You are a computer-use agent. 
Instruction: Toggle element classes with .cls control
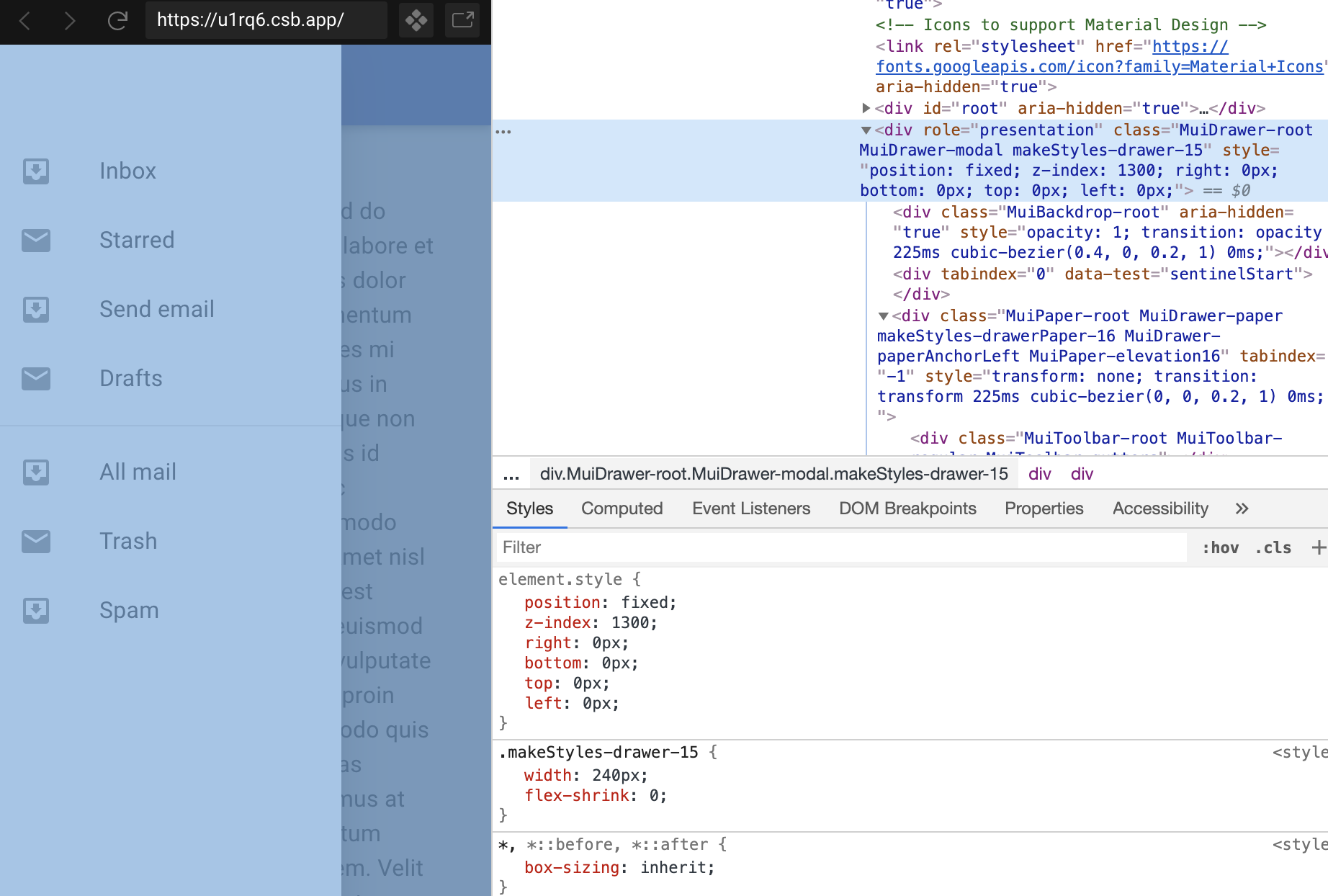[x=1273, y=547]
